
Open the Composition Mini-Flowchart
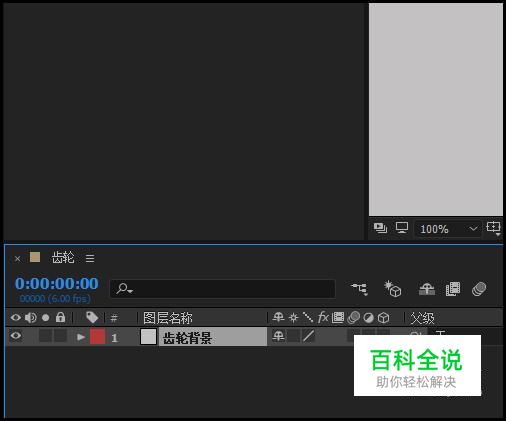360,289
